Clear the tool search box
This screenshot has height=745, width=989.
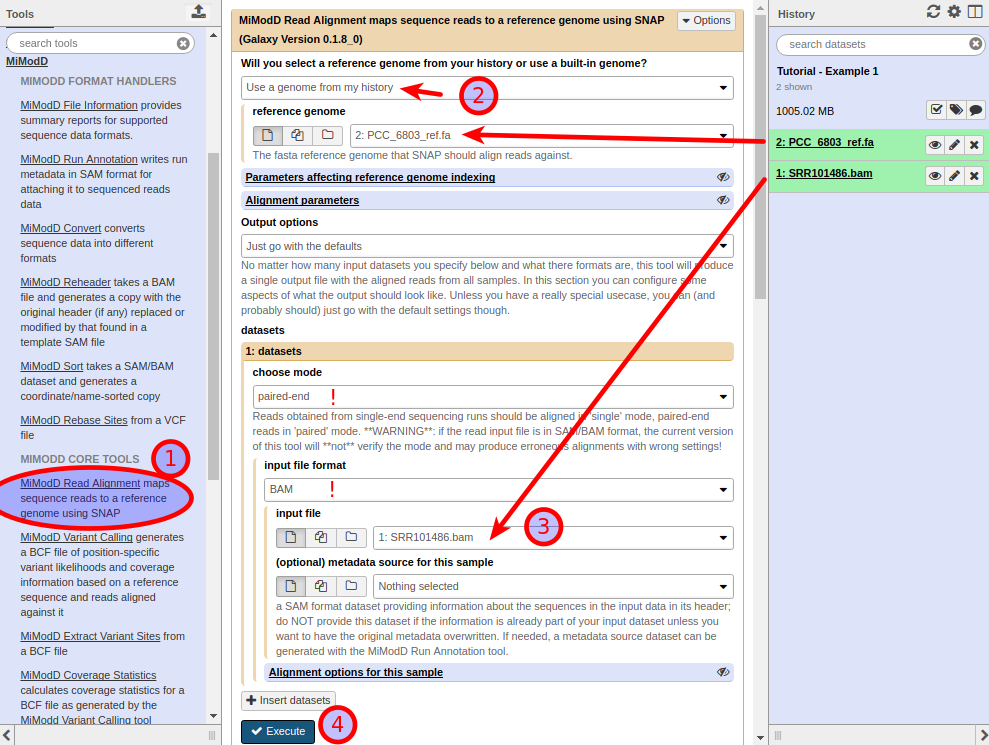click(x=183, y=44)
